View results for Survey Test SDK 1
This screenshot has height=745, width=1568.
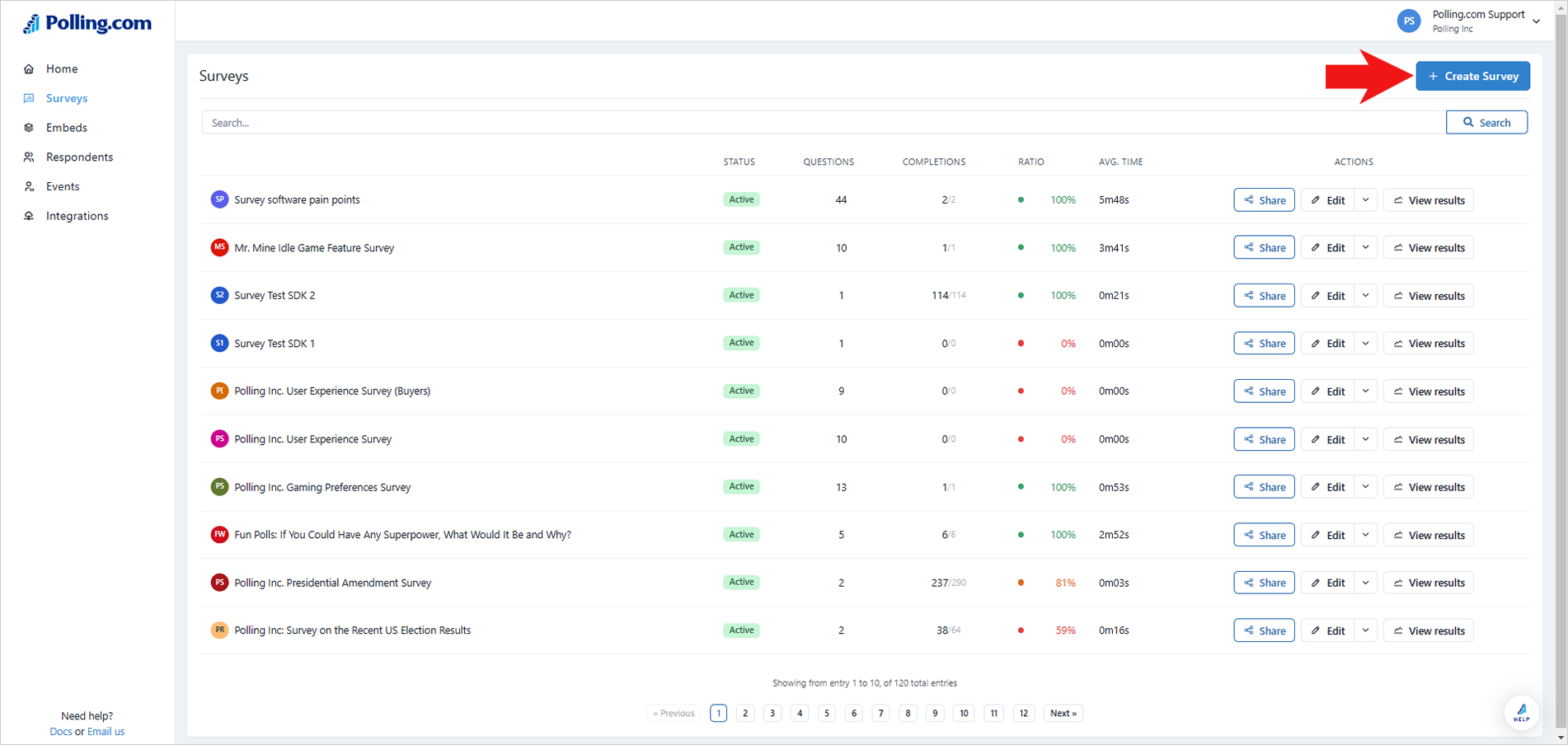tap(1429, 344)
